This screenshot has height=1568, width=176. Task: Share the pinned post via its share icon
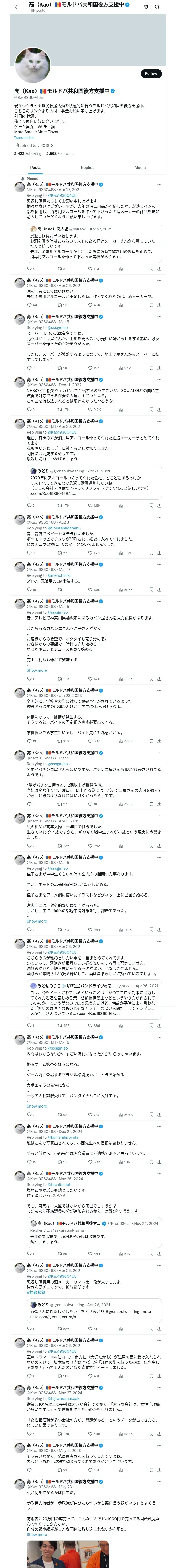159,268
